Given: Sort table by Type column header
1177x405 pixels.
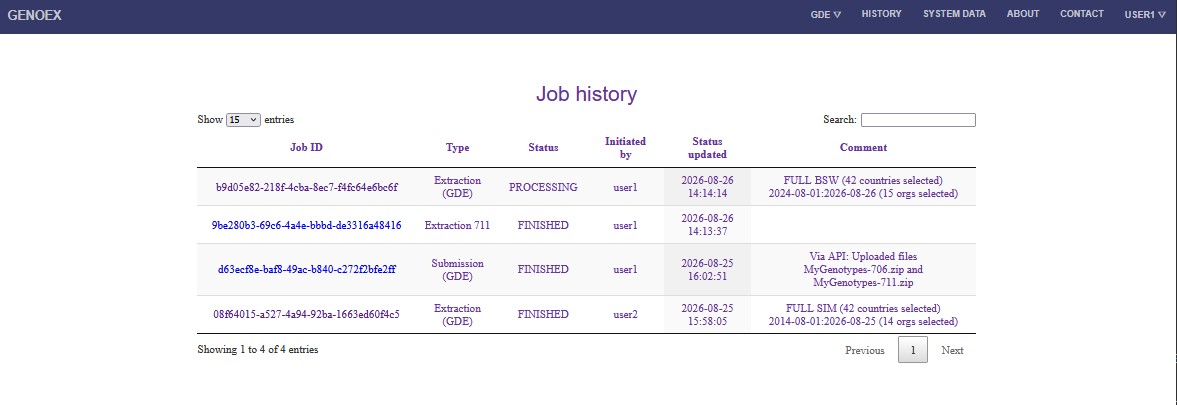Looking at the screenshot, I should click(457, 148).
